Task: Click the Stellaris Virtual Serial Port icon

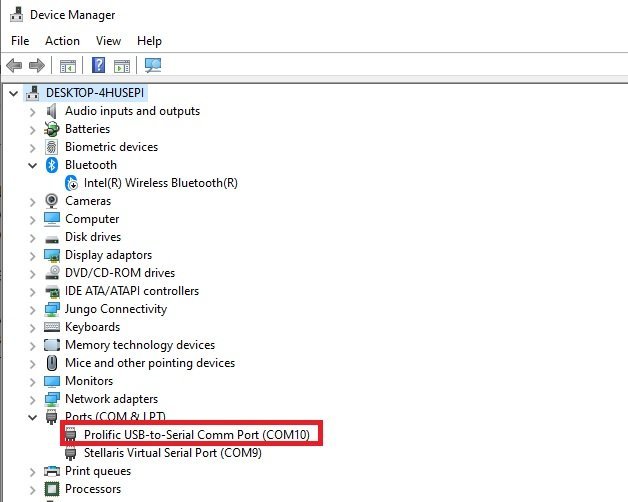Action: [70, 453]
